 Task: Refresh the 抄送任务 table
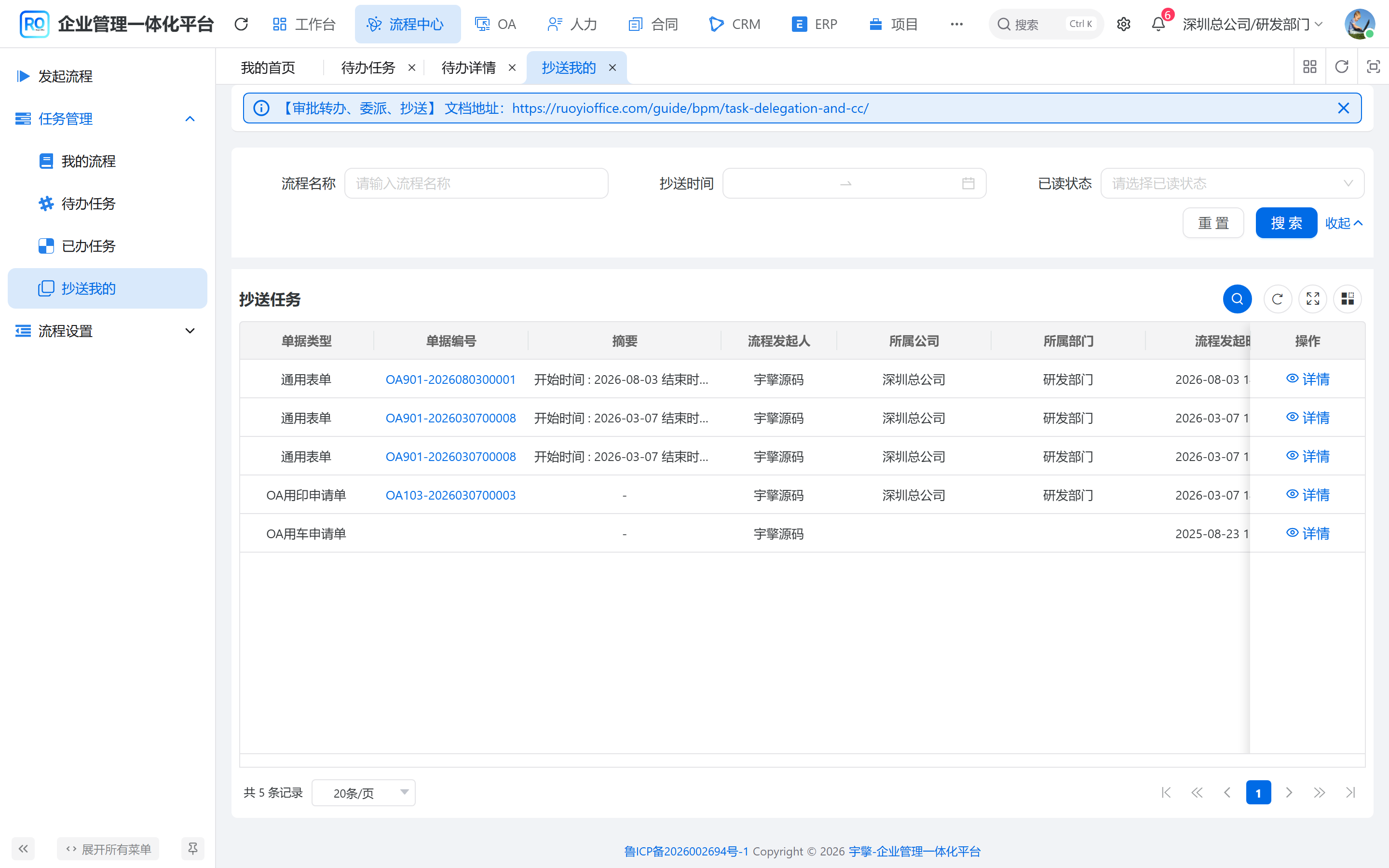click(1277, 299)
